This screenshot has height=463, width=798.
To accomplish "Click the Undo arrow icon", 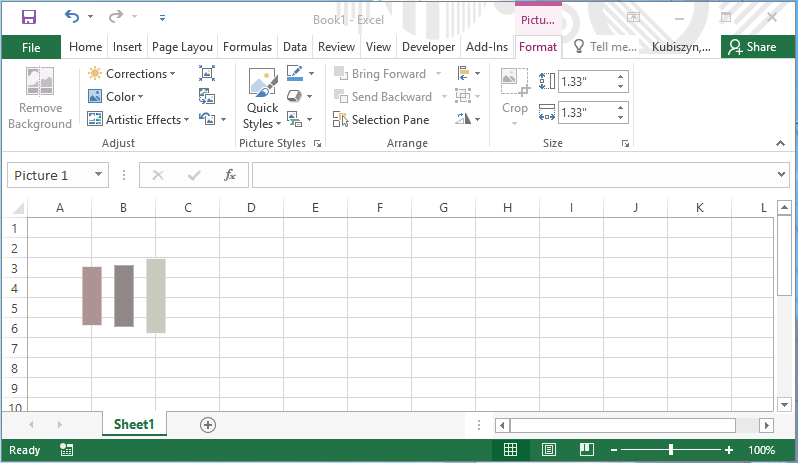I will 72,17.
